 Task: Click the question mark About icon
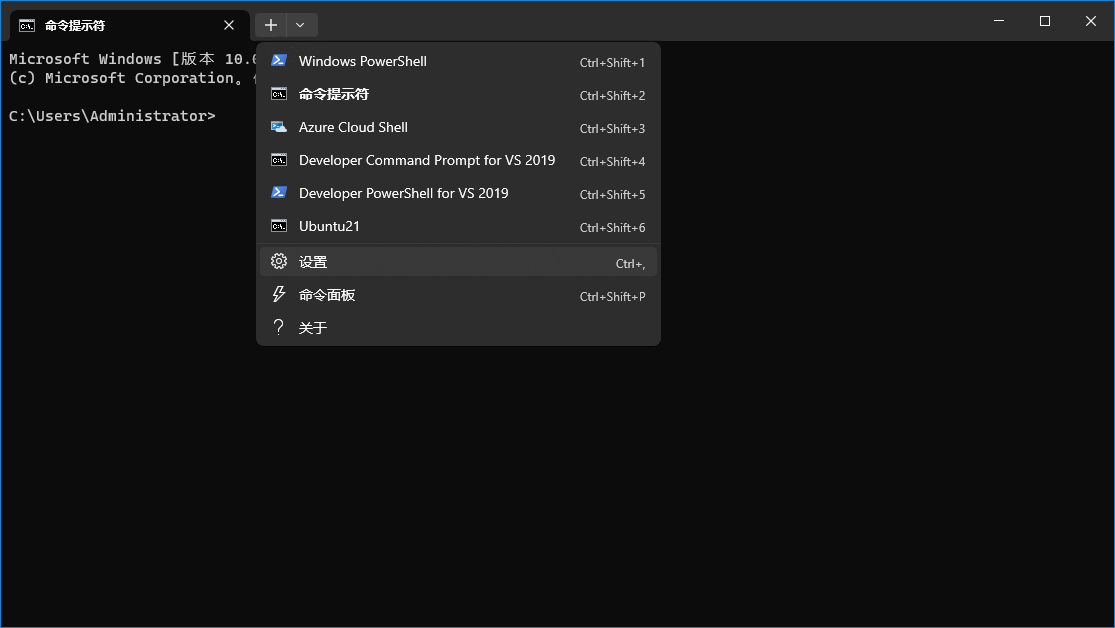pos(279,327)
